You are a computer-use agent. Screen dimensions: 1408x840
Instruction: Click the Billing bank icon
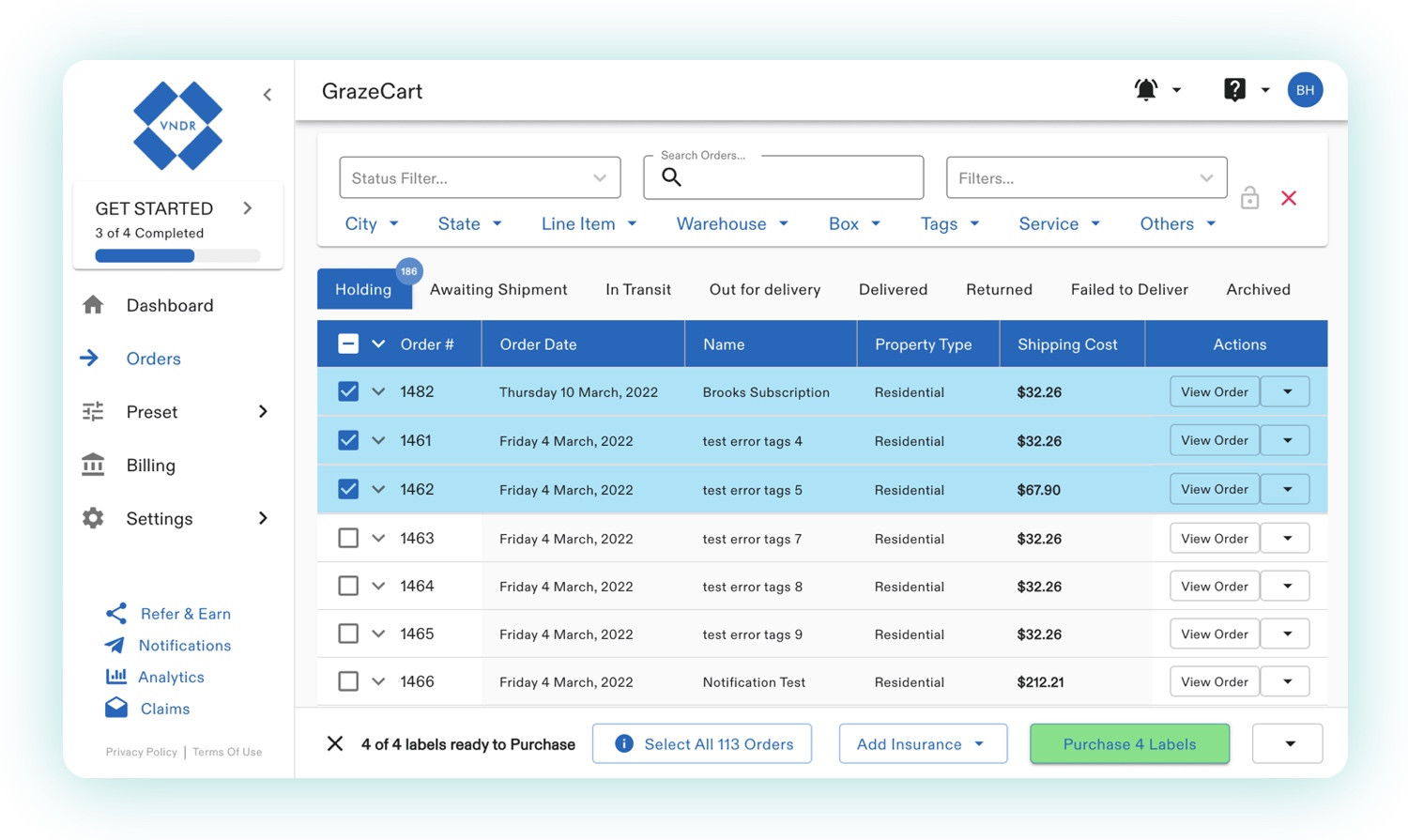(93, 465)
